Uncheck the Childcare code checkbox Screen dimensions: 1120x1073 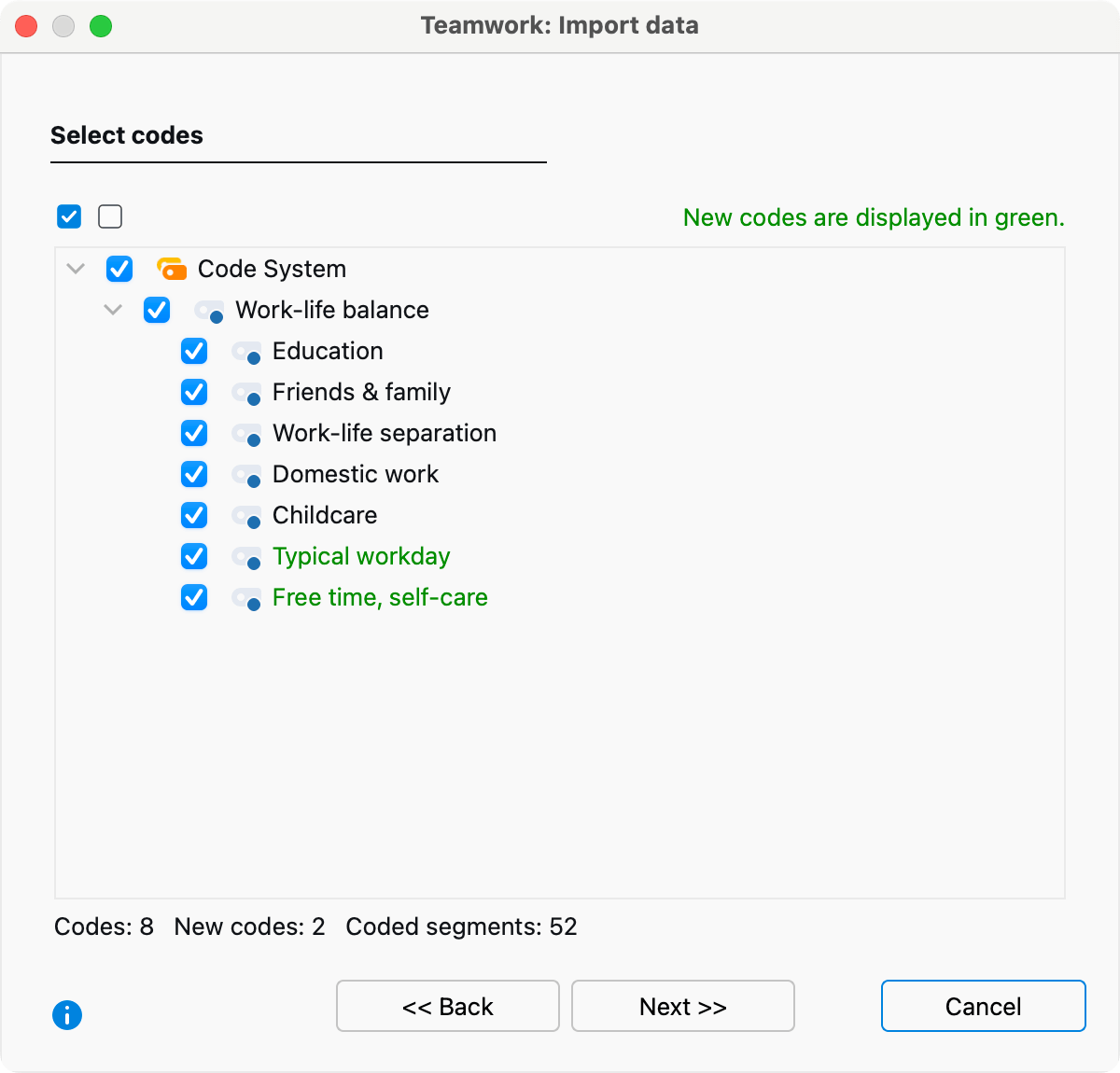point(194,515)
